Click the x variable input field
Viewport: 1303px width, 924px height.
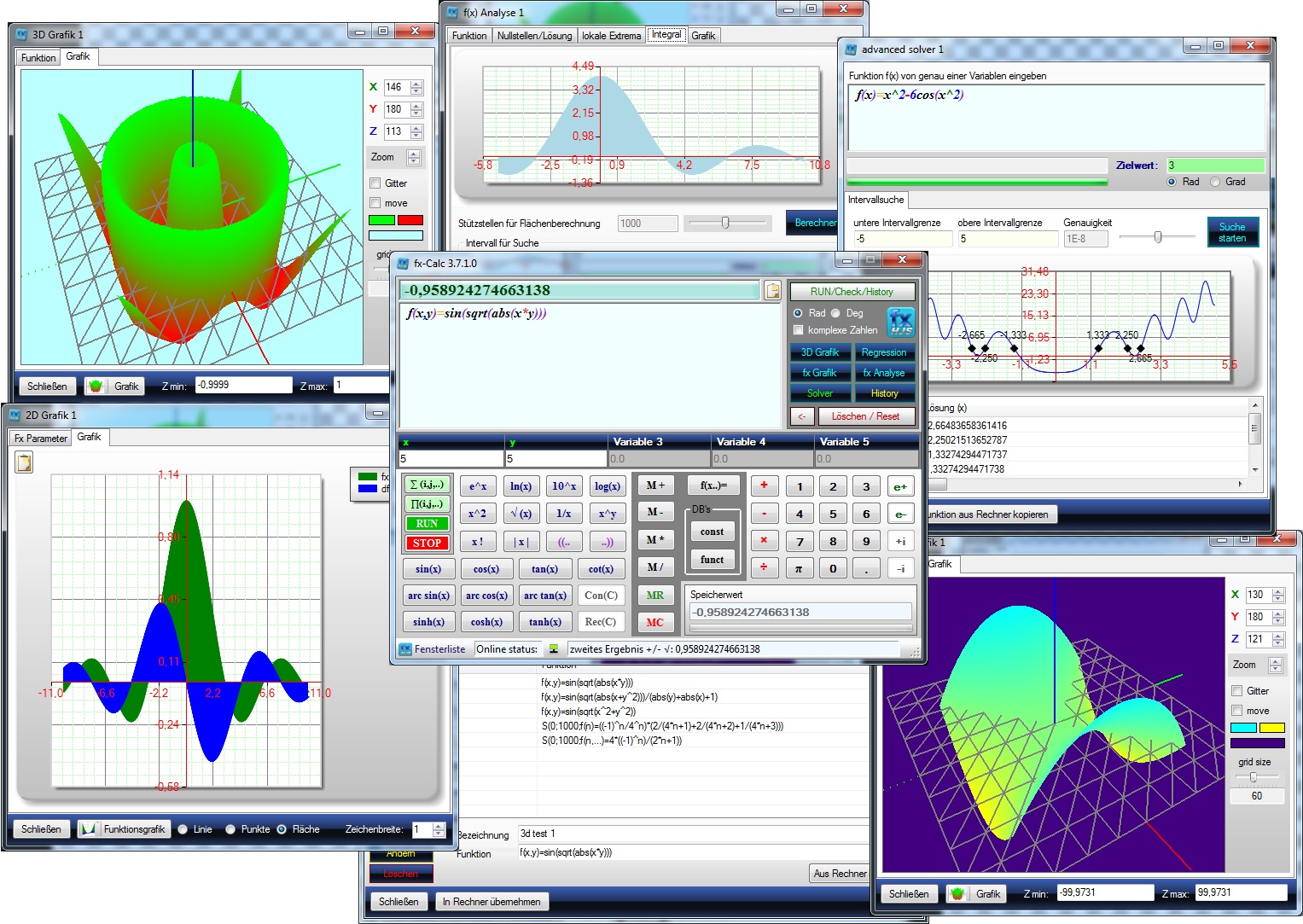pyautogui.click(x=451, y=458)
